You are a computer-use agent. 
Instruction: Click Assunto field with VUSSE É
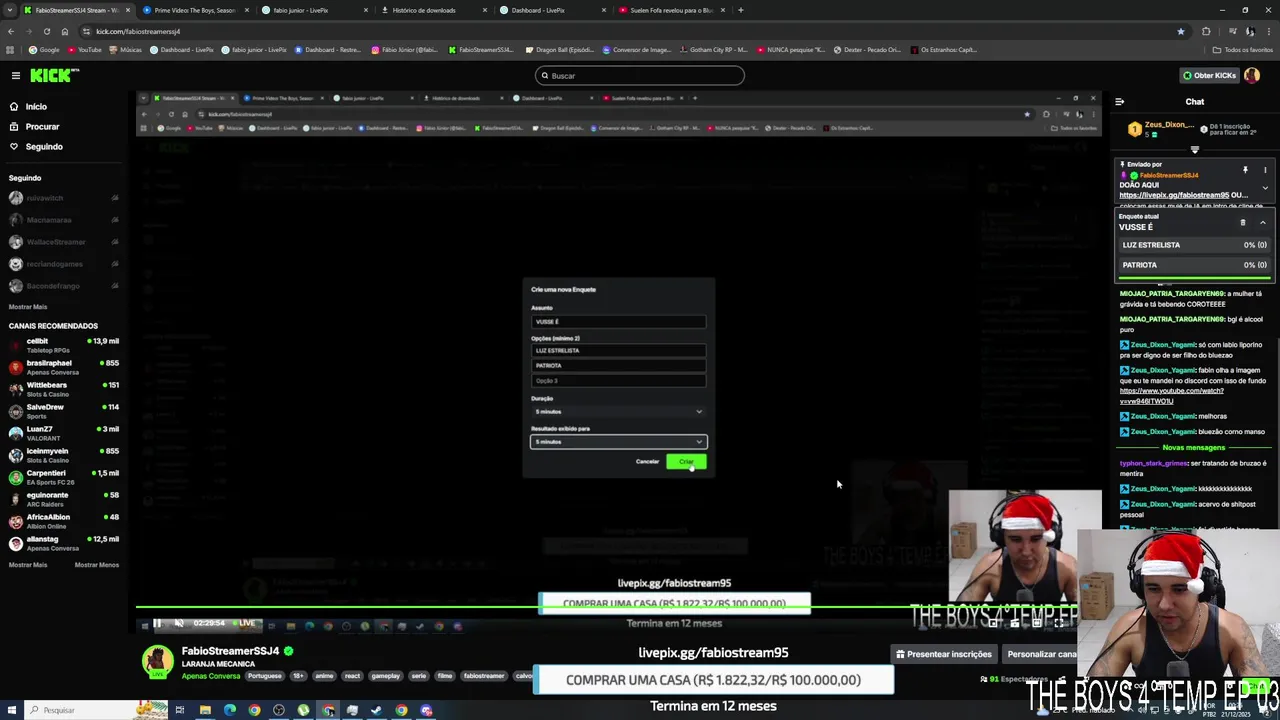point(618,321)
